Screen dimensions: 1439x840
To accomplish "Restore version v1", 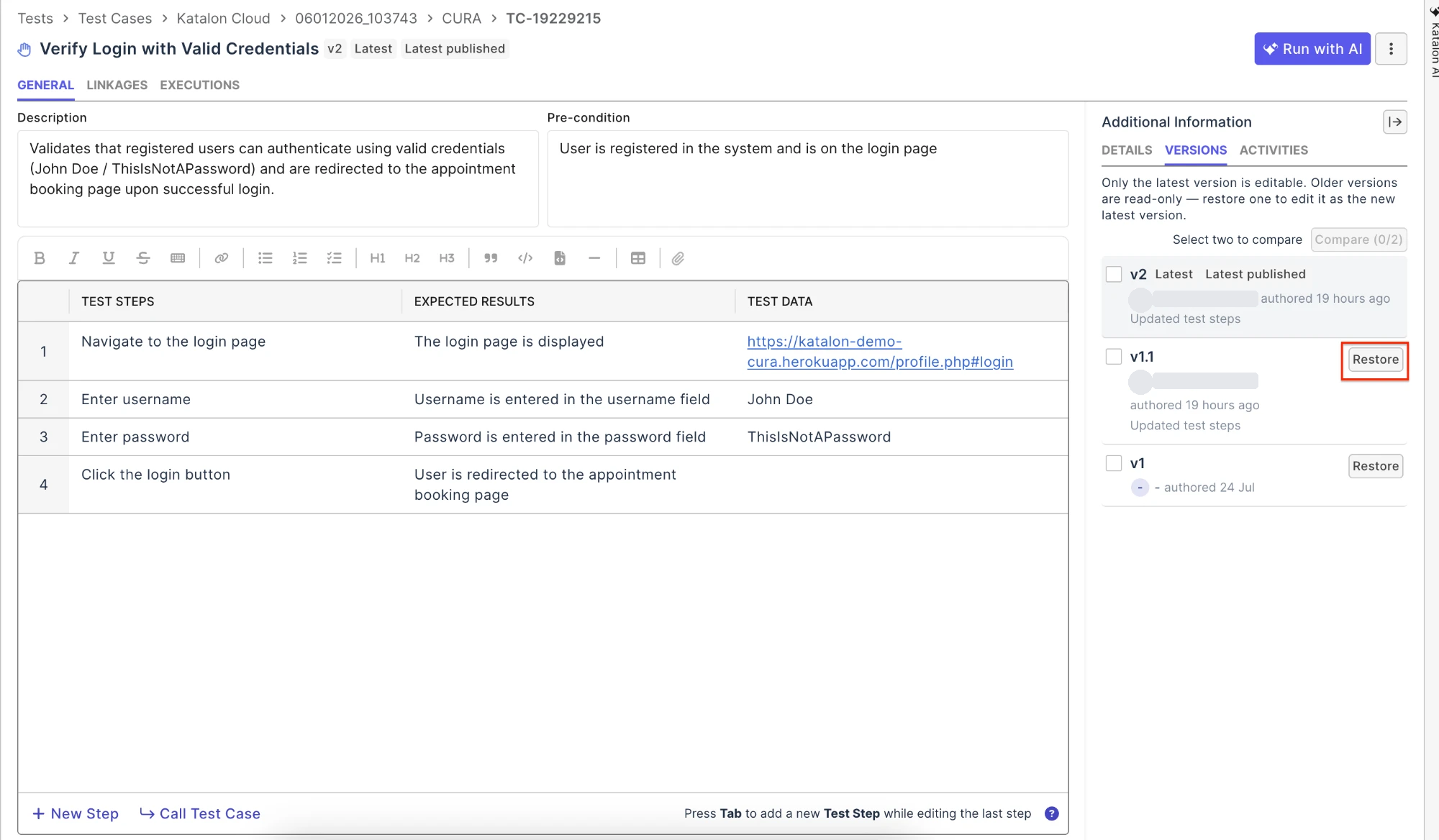I will click(x=1376, y=466).
